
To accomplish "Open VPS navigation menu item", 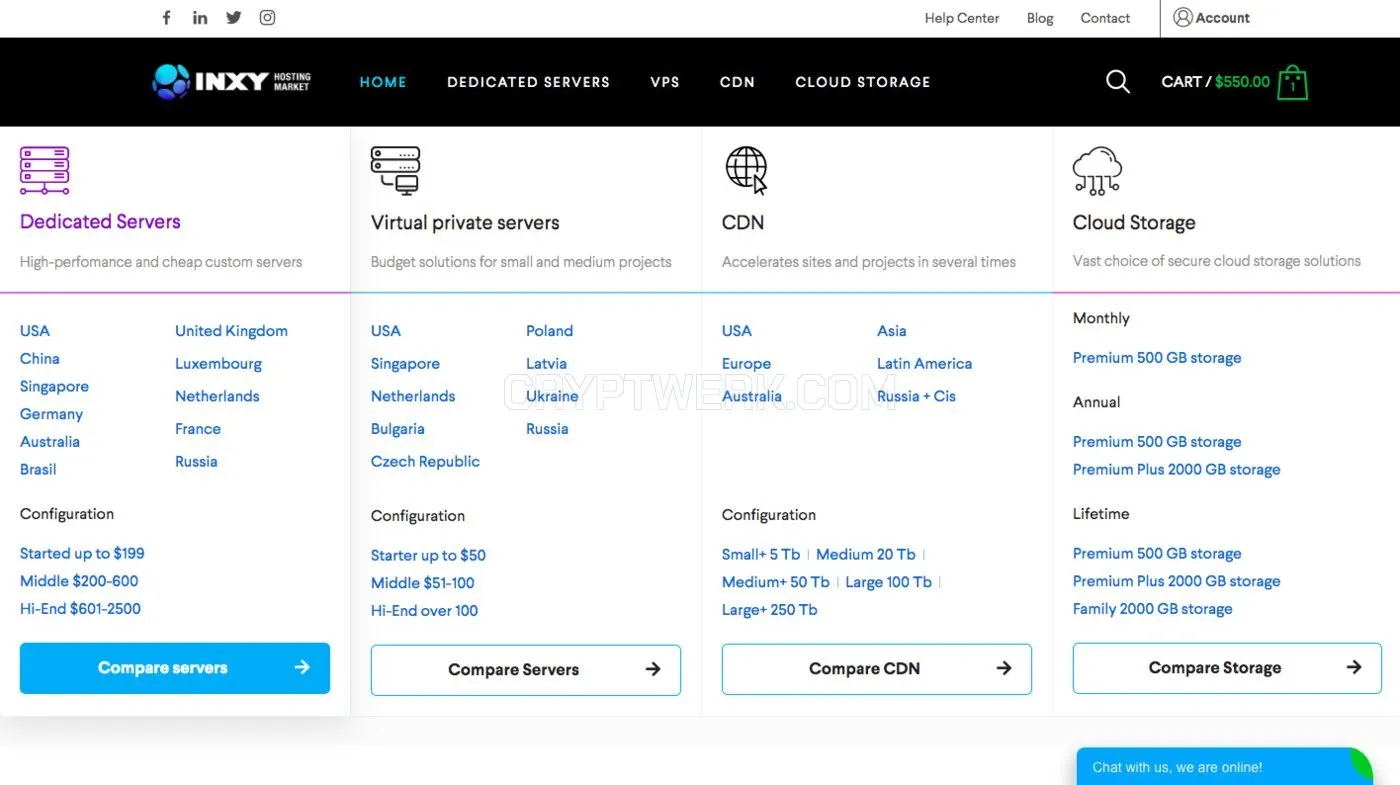I will click(x=665, y=82).
